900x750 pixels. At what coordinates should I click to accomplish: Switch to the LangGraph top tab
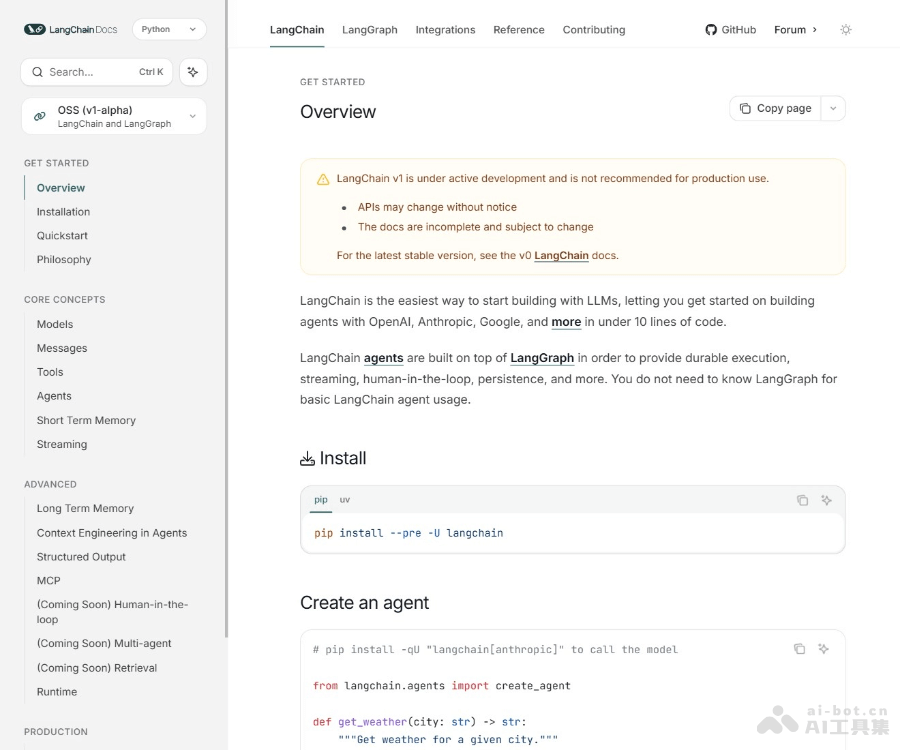(x=369, y=30)
